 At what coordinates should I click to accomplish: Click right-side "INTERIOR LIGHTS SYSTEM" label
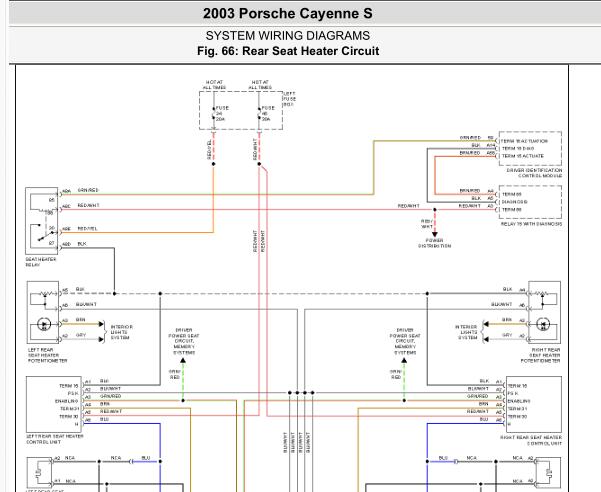[x=466, y=332]
